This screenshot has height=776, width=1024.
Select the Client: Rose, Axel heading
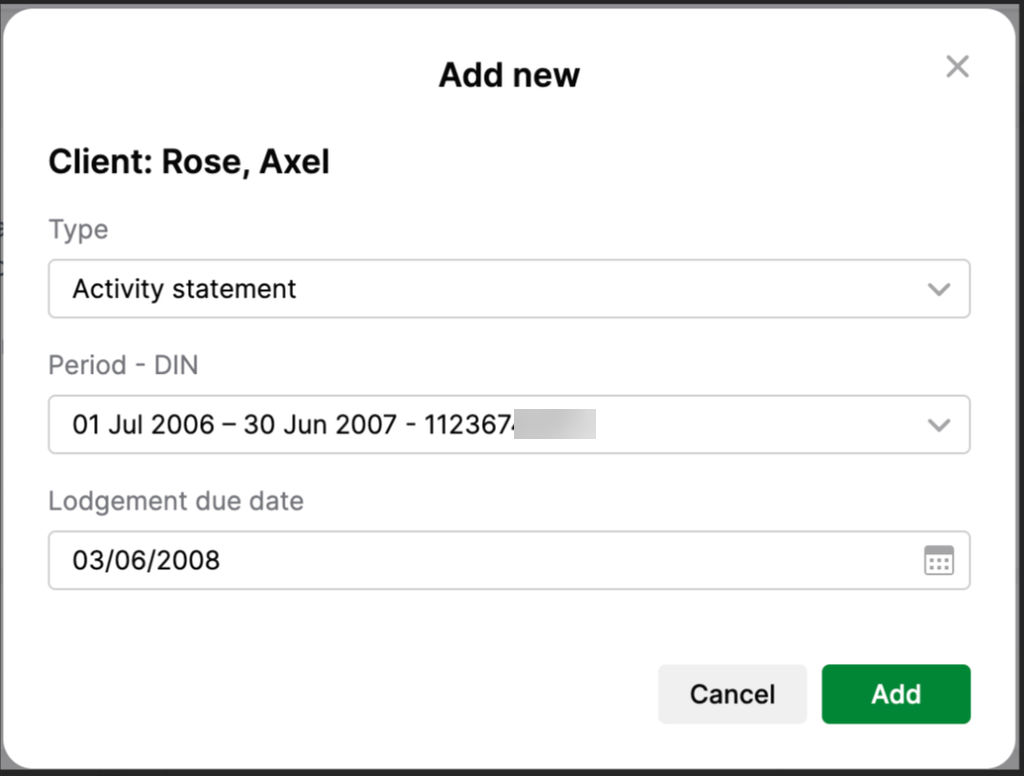point(189,161)
